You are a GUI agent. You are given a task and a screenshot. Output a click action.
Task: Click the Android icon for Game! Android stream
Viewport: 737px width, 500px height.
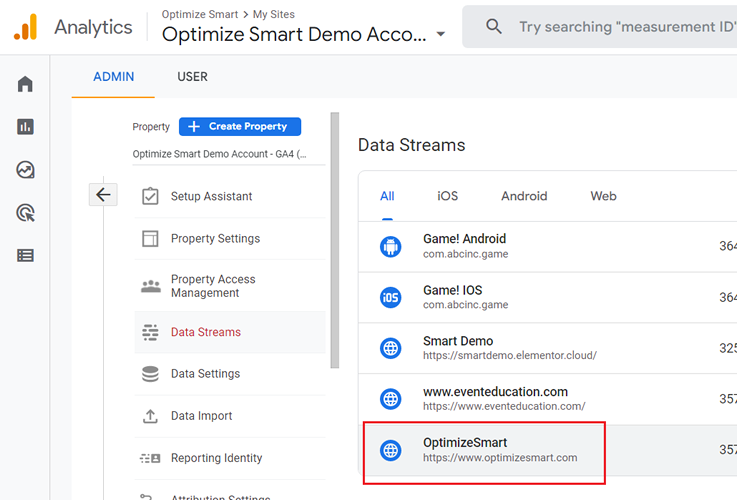tap(391, 247)
